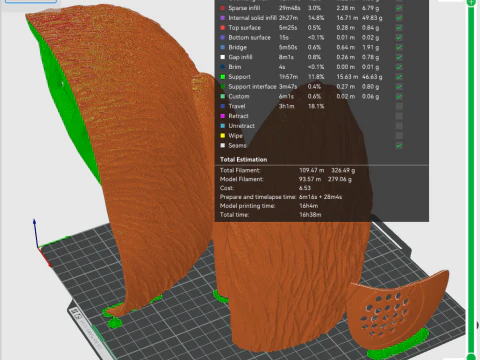This screenshot has width=480, height=360.
Task: Select the 'Seams' legend label
Action: [237, 146]
